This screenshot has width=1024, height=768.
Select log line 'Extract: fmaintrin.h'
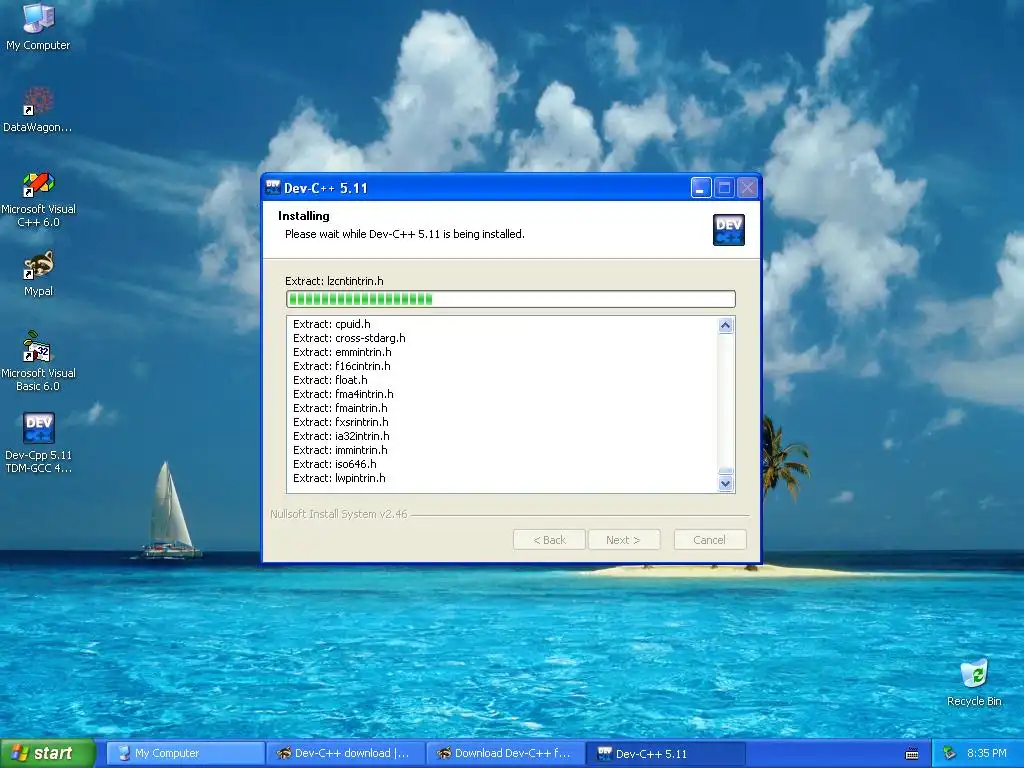click(340, 408)
